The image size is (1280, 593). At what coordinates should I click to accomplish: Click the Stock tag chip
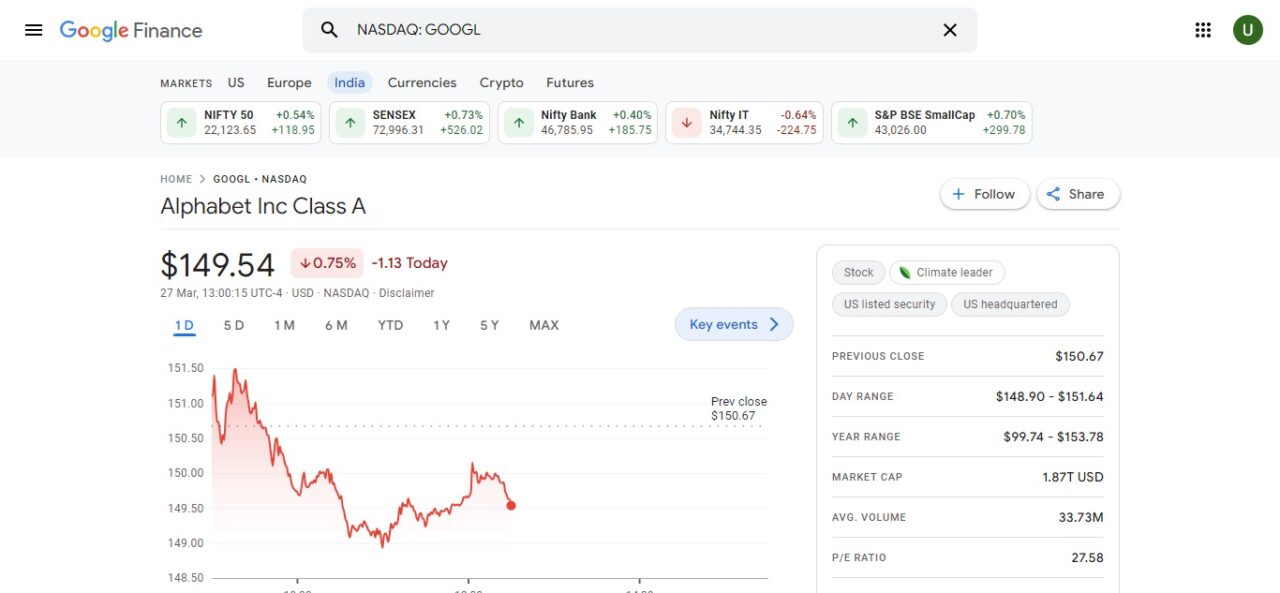(x=858, y=272)
